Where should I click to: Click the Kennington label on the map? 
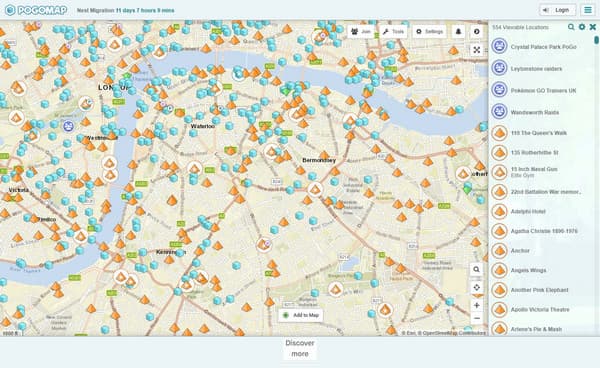(x=171, y=252)
